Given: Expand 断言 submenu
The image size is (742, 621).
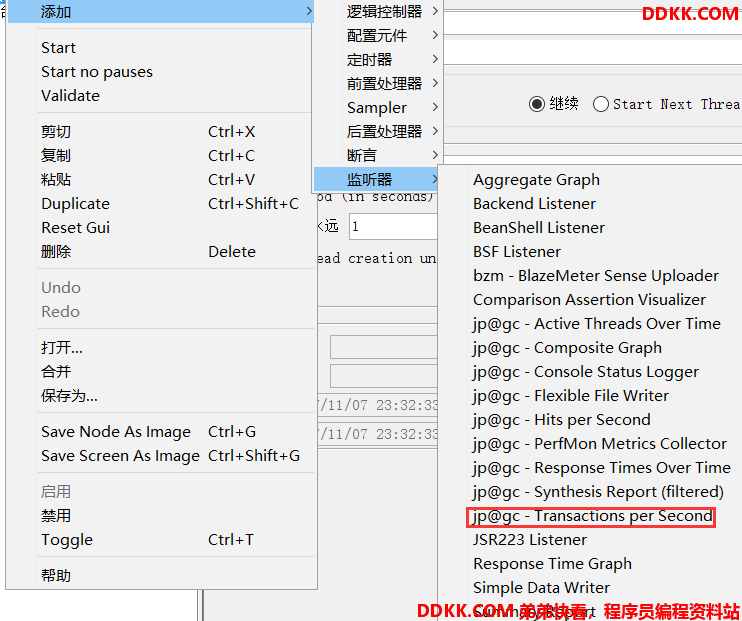Looking at the screenshot, I should tap(378, 156).
